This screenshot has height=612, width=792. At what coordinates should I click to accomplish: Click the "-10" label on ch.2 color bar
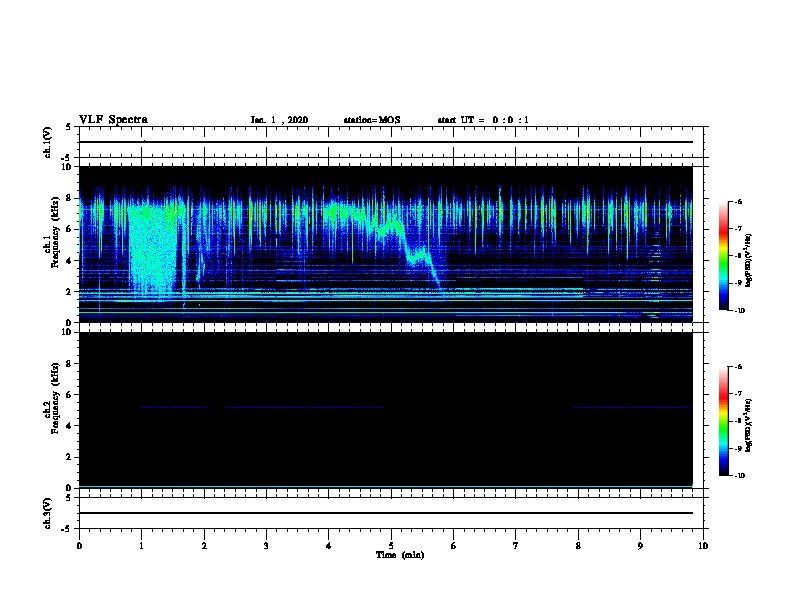739,476
